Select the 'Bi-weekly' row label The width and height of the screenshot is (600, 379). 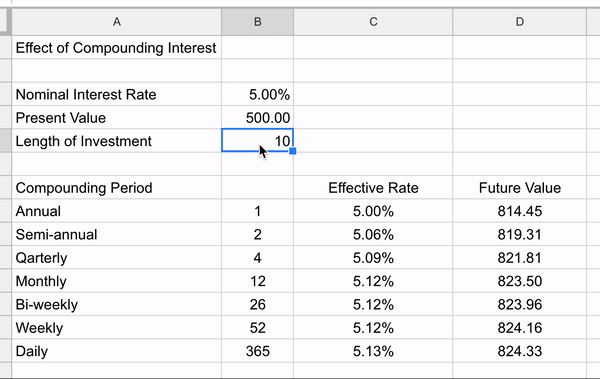tap(116, 304)
